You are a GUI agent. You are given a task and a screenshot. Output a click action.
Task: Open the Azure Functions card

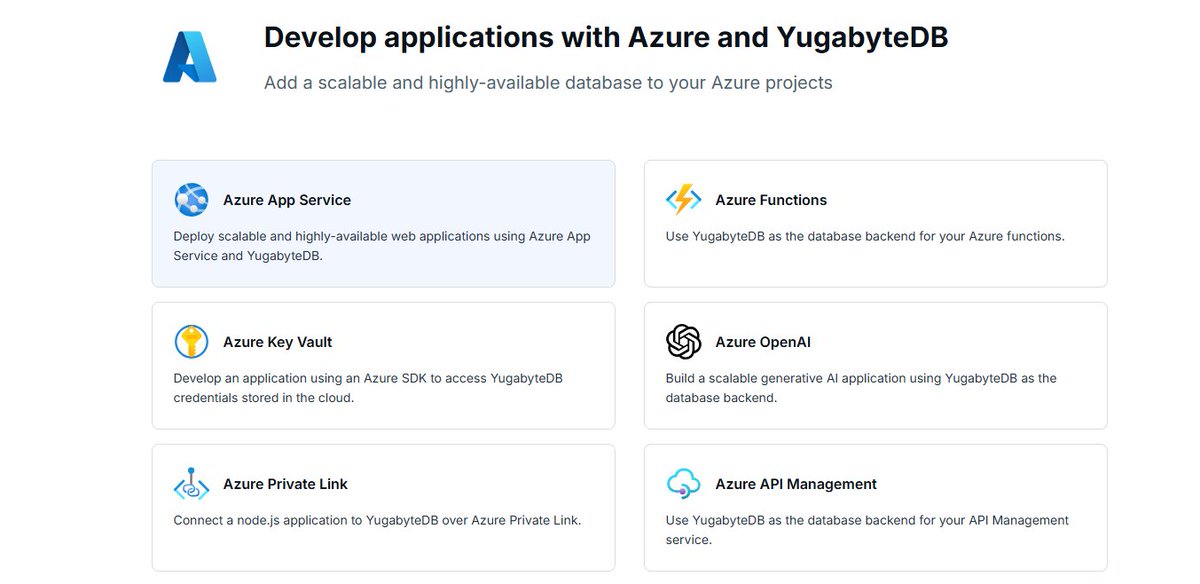point(875,223)
